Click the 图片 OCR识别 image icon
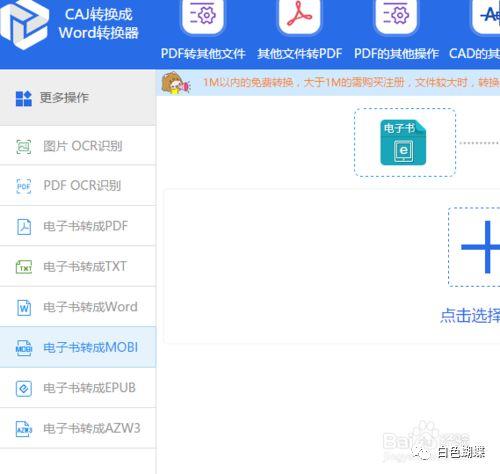The height and width of the screenshot is (474, 500). coord(24,146)
